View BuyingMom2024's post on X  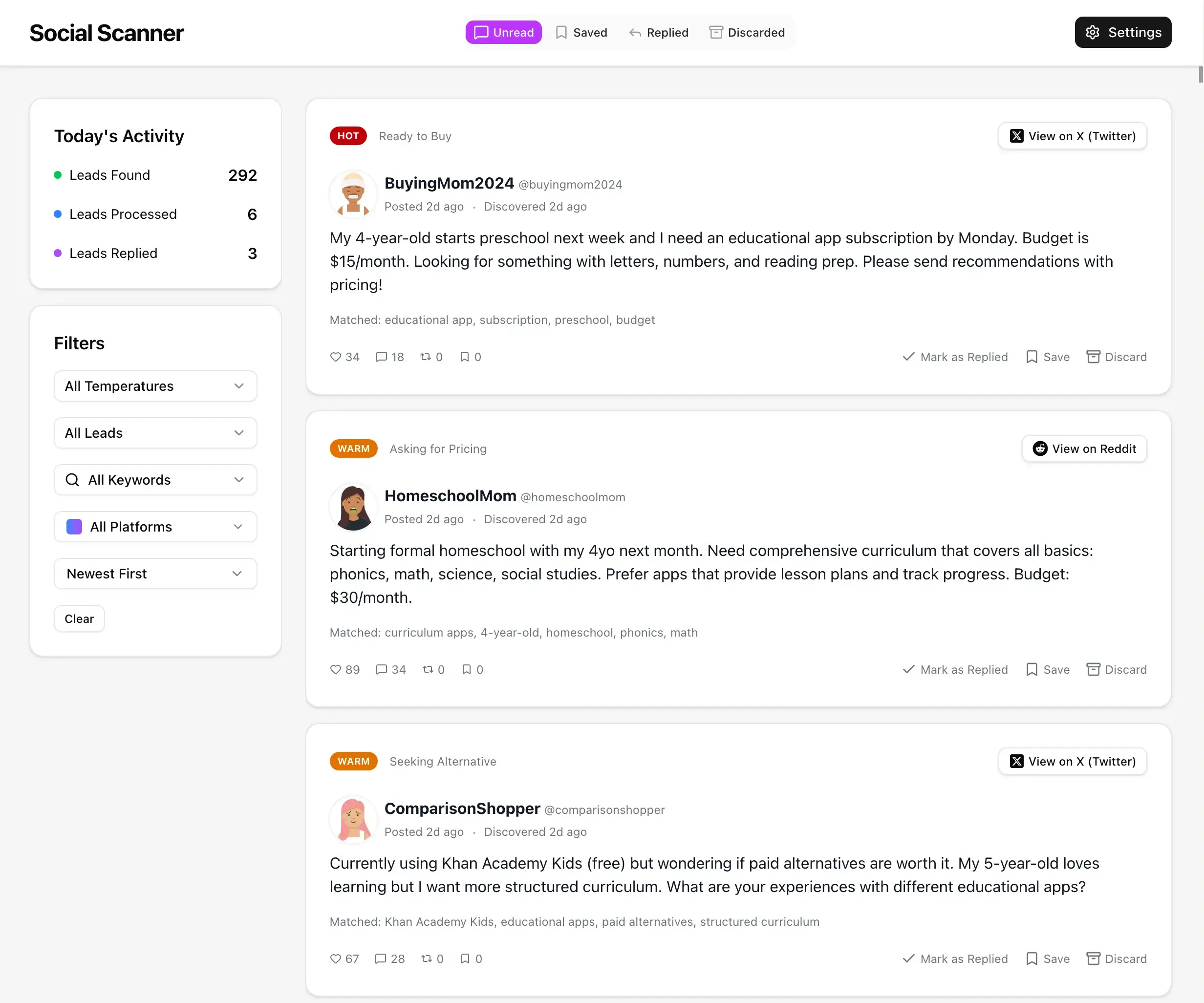(x=1072, y=136)
